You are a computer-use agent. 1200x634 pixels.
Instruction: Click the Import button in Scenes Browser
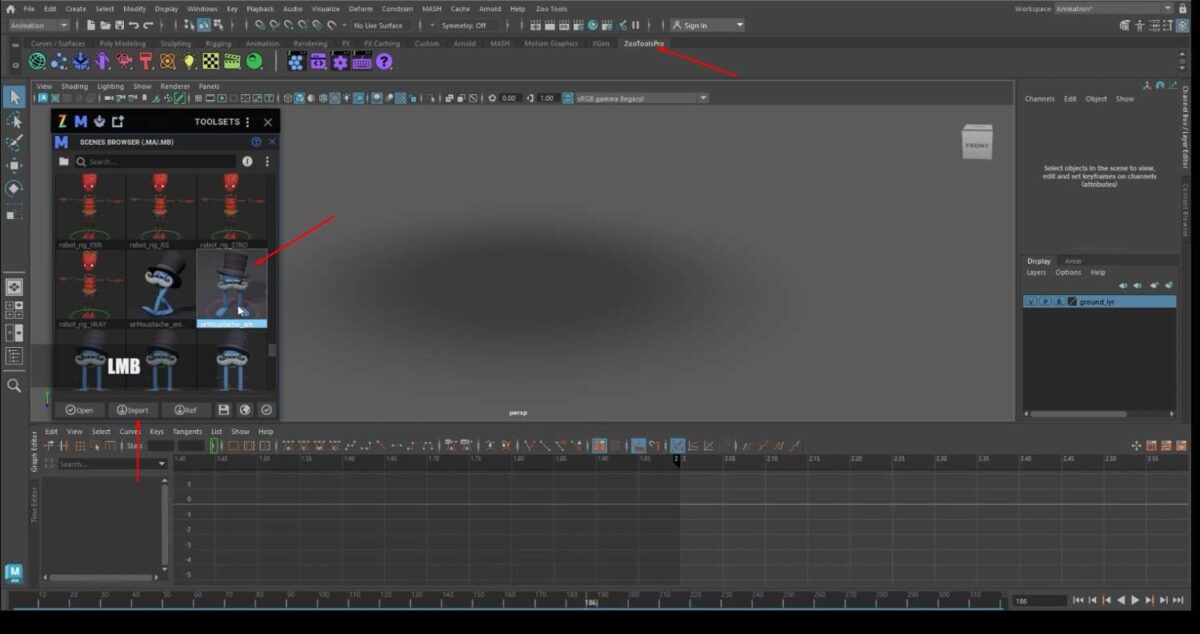click(x=133, y=409)
